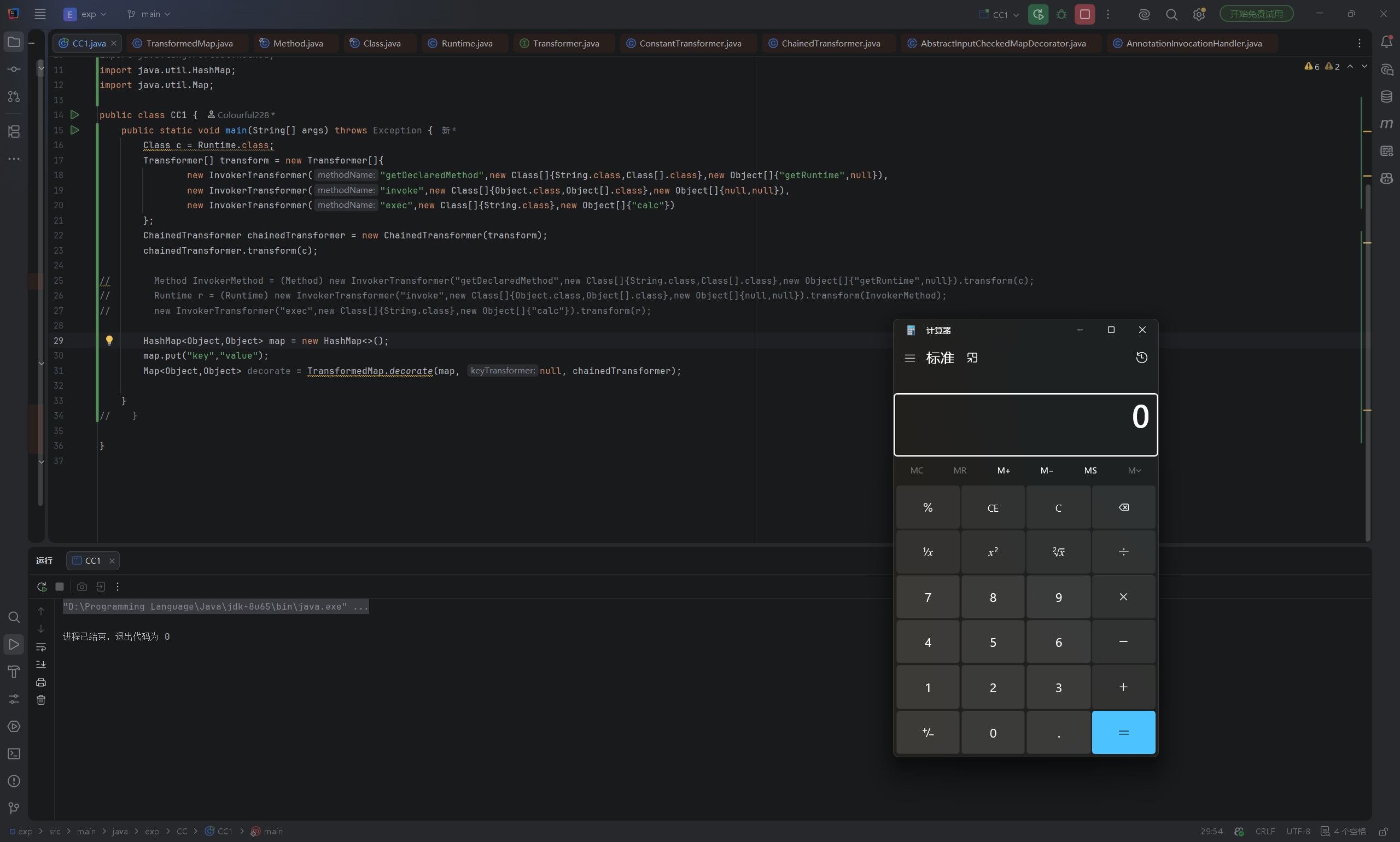Viewport: 1400px width, 842px height.
Task: Click the Debug CC1 bug icon
Action: (x=1061, y=14)
